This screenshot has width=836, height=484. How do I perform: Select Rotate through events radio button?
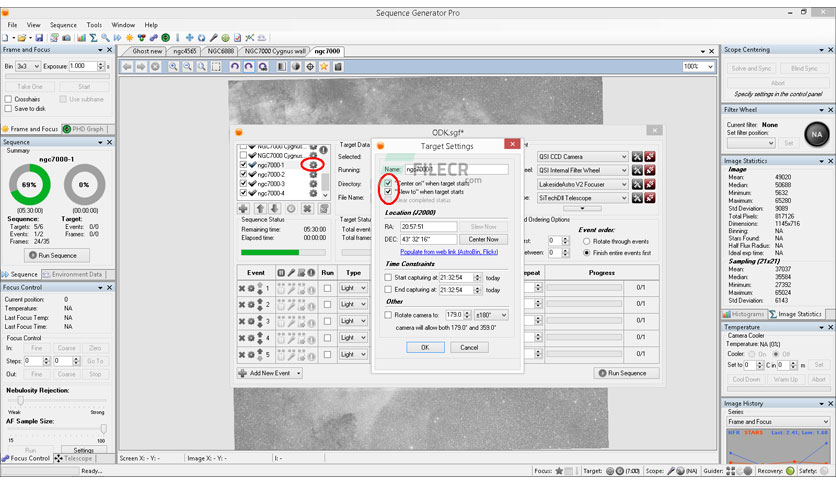pos(584,241)
